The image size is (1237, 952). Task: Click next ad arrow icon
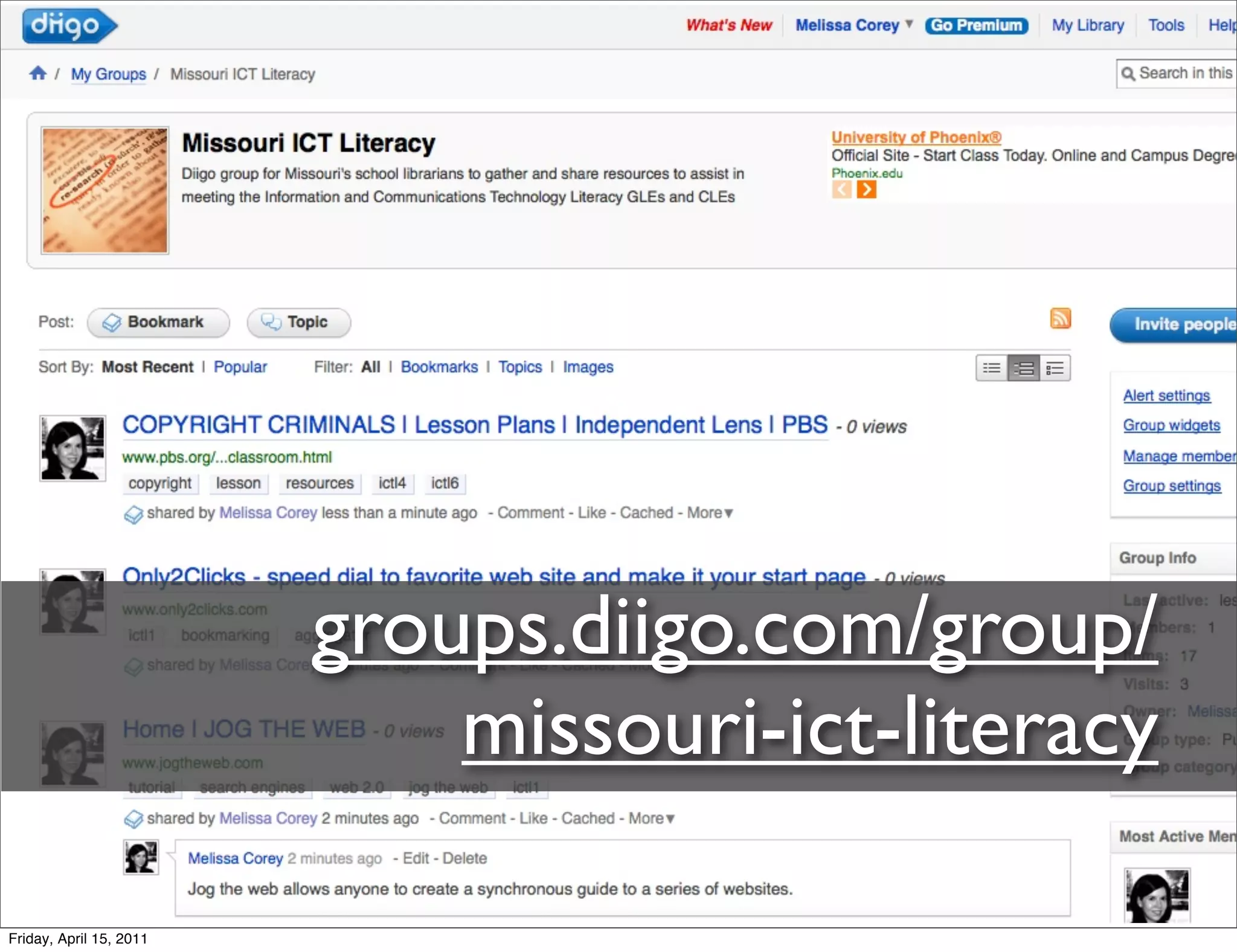(x=866, y=190)
